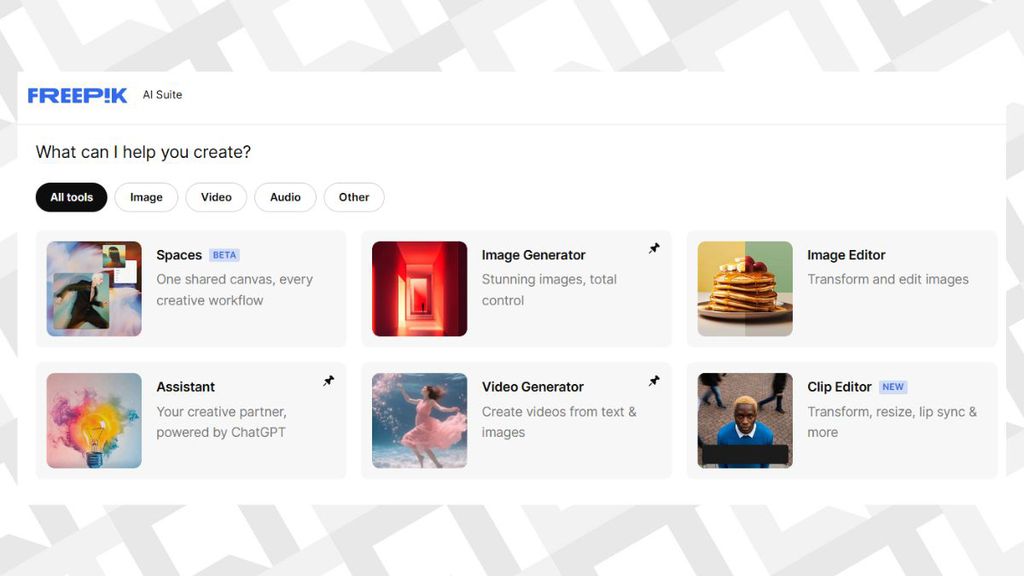Filter tools by Image
Viewport: 1024px width, 576px height.
point(146,197)
